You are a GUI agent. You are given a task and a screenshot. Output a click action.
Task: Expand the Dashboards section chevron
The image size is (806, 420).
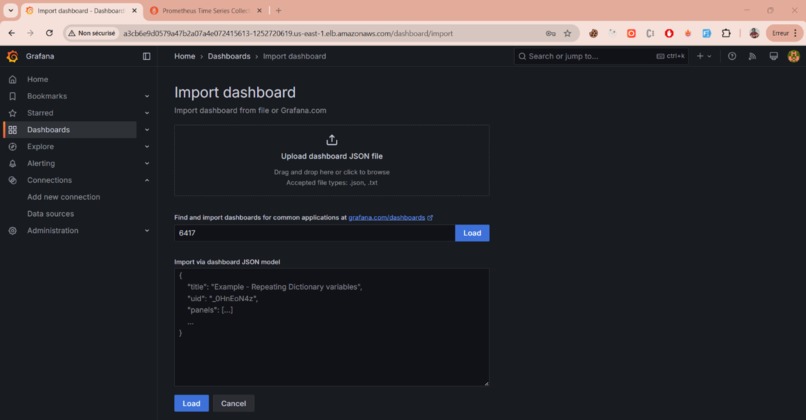pyautogui.click(x=147, y=130)
